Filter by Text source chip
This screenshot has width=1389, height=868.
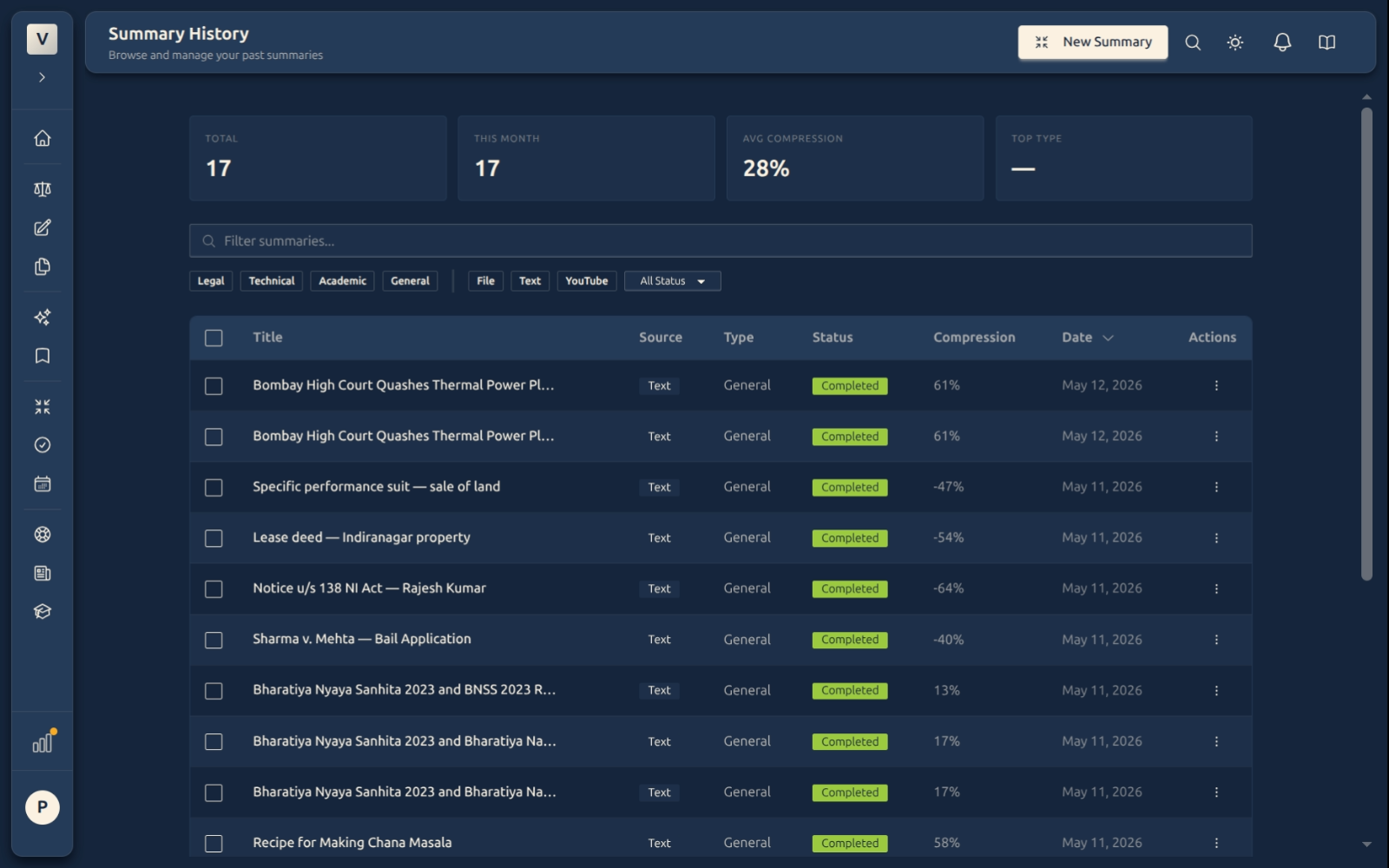click(530, 281)
